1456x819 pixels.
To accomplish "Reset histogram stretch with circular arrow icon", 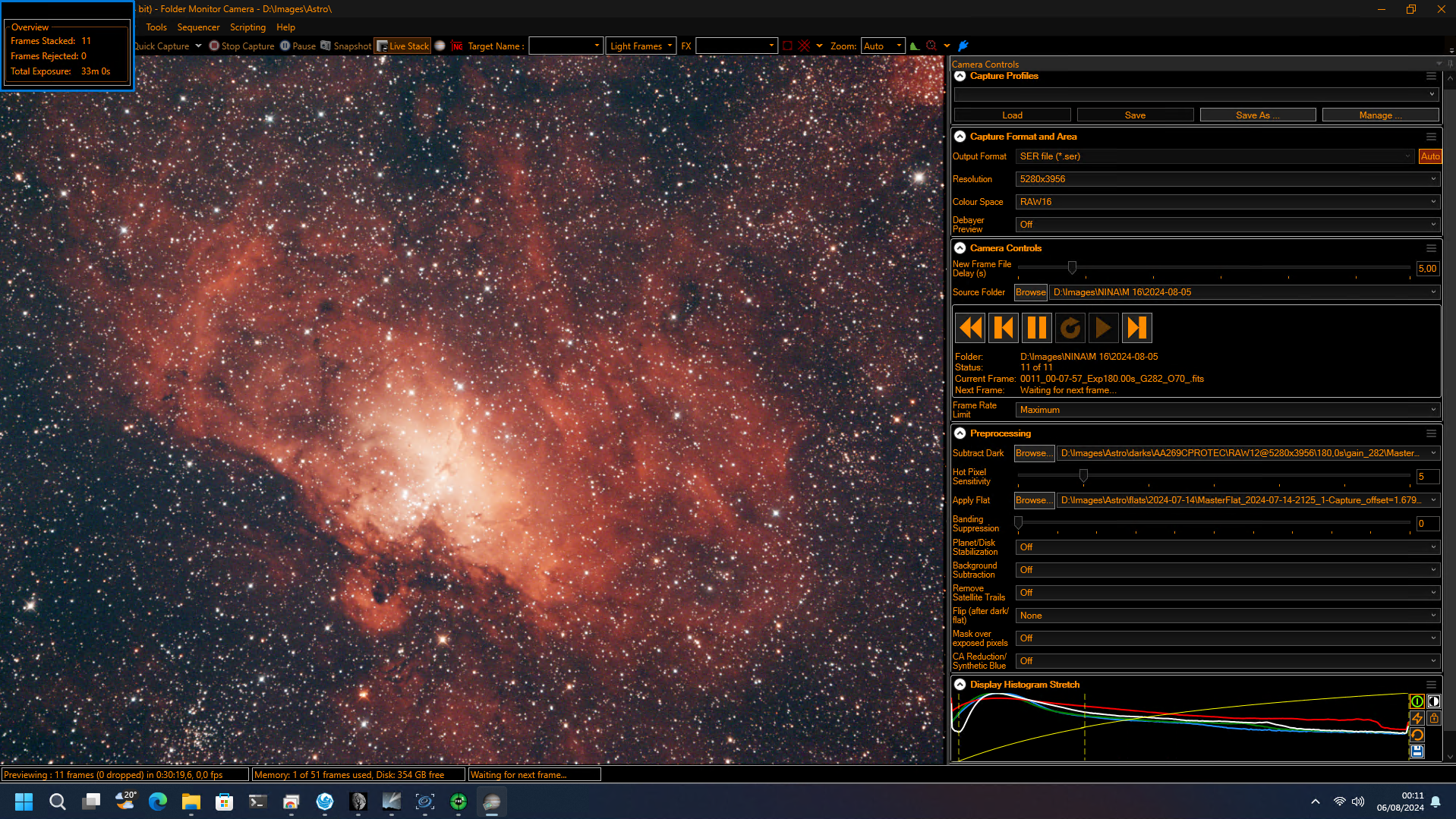I will point(1417,735).
